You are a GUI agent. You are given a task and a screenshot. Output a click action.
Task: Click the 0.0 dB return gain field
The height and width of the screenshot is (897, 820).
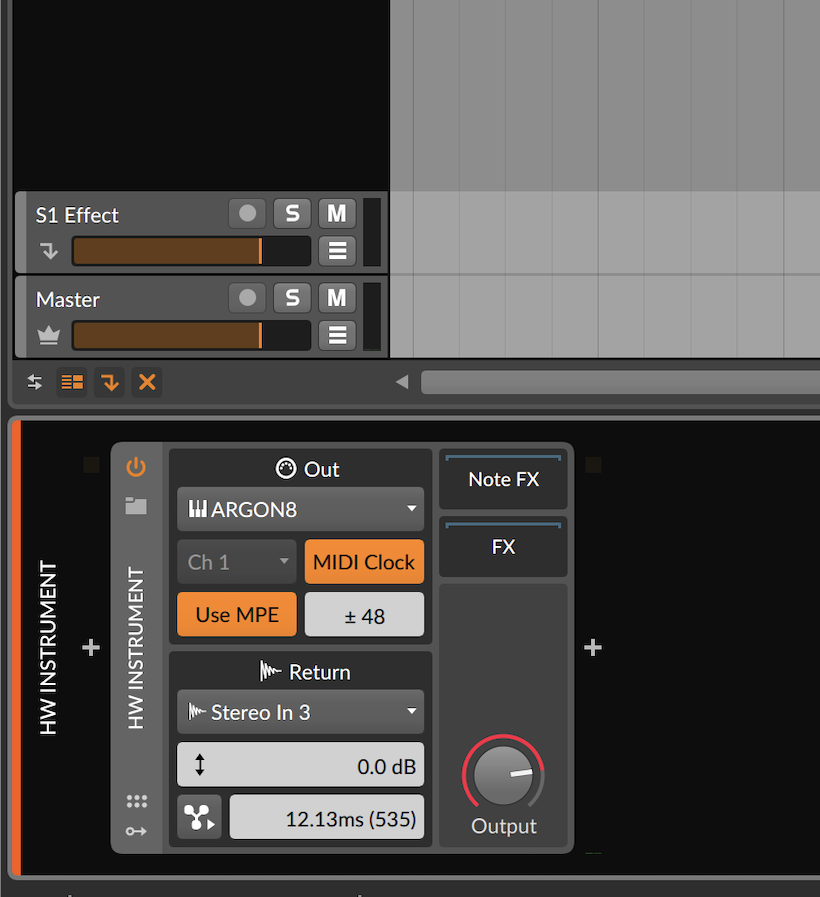pos(300,764)
